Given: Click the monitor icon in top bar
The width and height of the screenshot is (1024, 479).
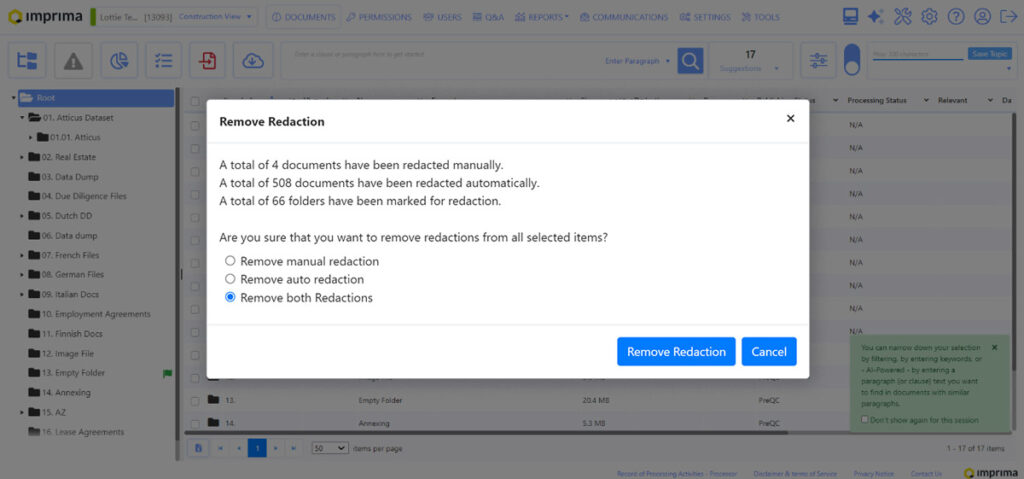Looking at the screenshot, I should [x=850, y=16].
